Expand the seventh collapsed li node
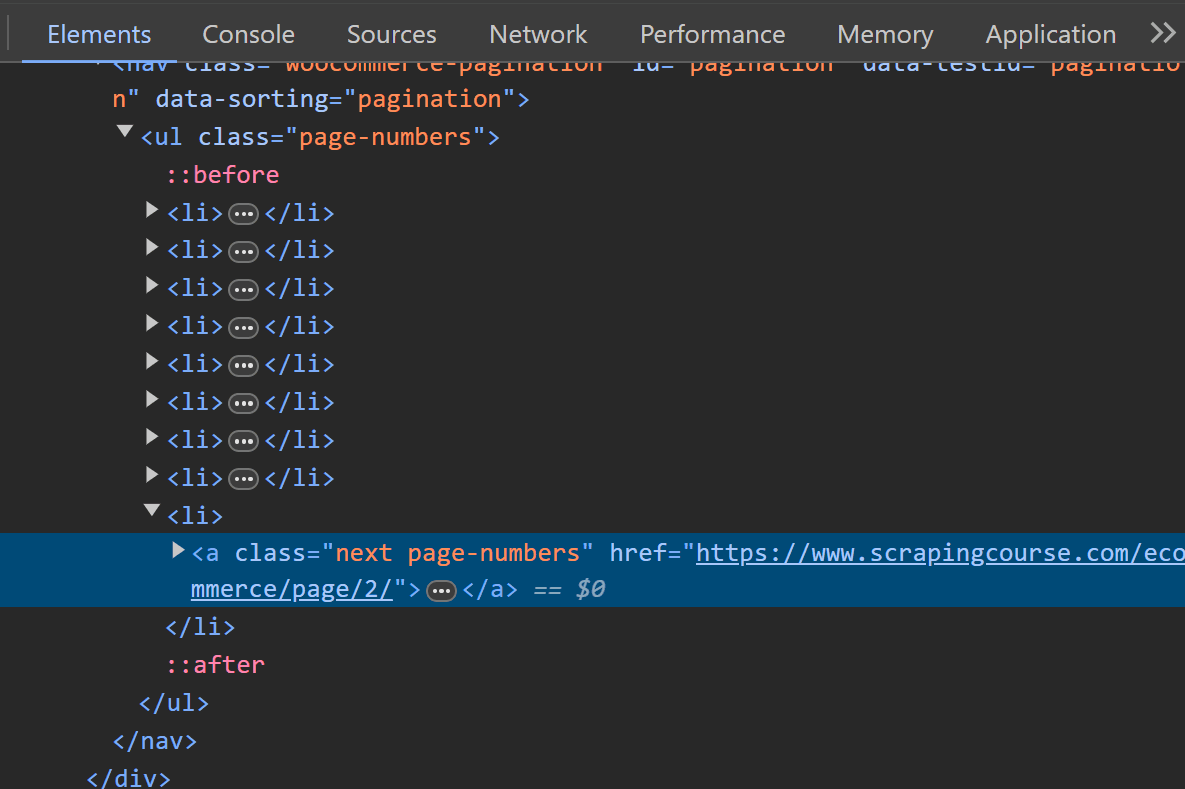Viewport: 1185px width, 789px height. 152,437
